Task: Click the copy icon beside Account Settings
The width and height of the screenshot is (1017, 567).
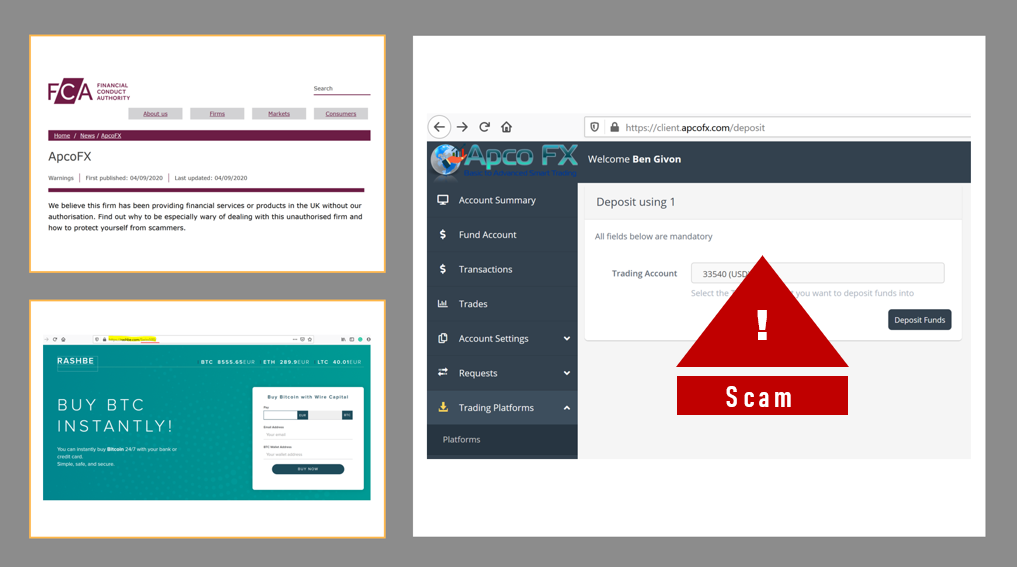Action: point(442,338)
